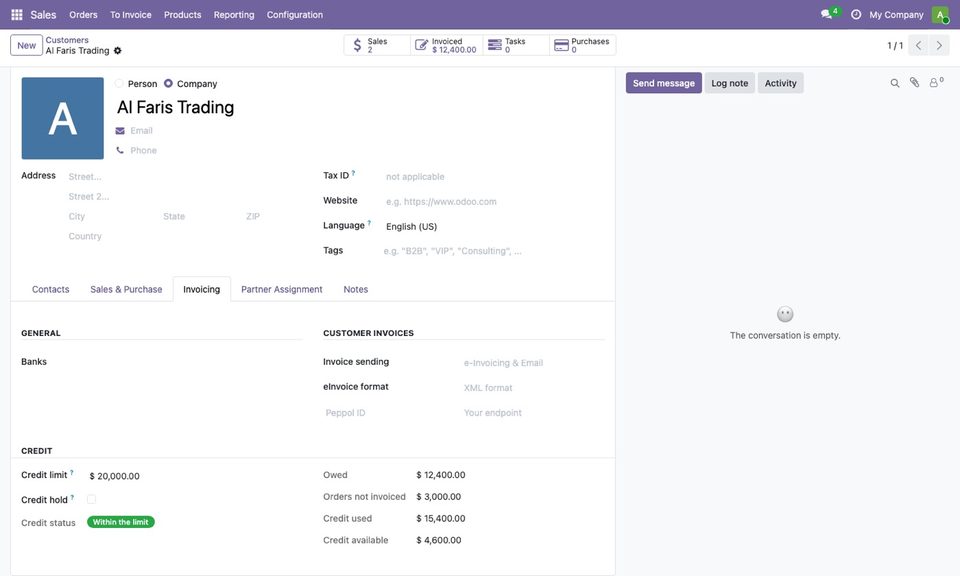Image resolution: width=960 pixels, height=576 pixels.
Task: Go to the previous record arrow
Action: [x=918, y=45]
